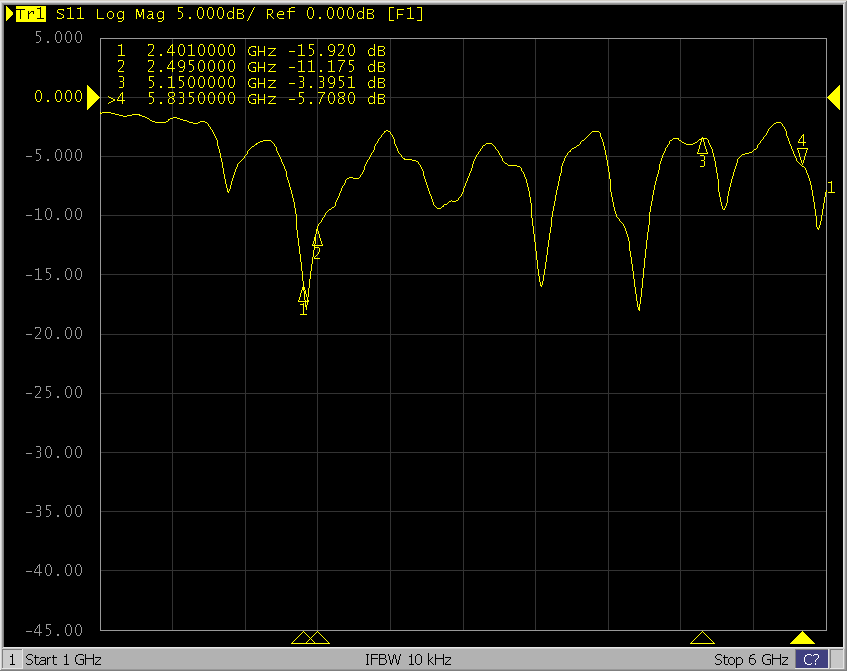Select active marker 4 triangle on trace

tap(802, 155)
